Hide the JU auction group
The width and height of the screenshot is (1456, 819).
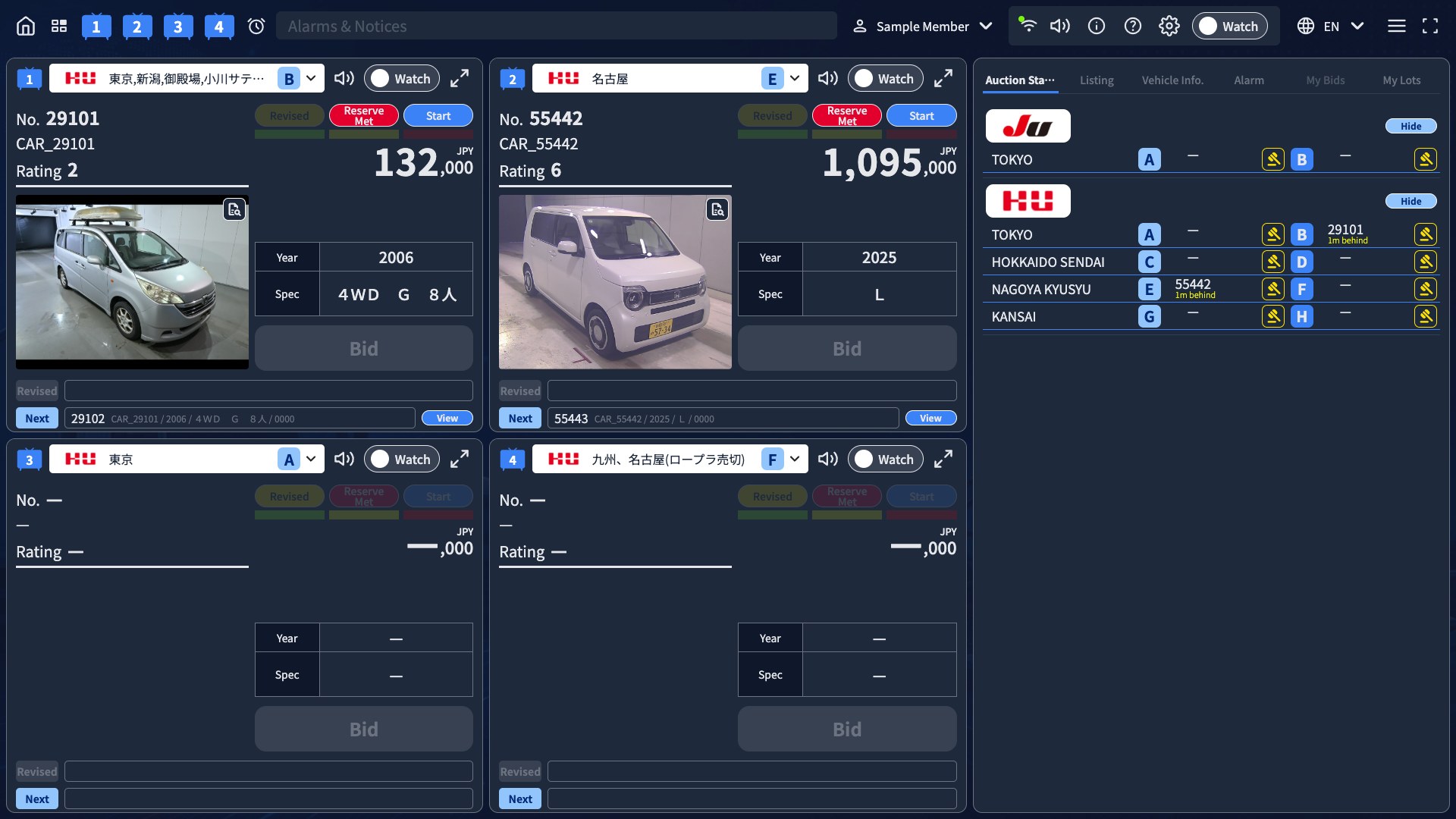[1411, 126]
